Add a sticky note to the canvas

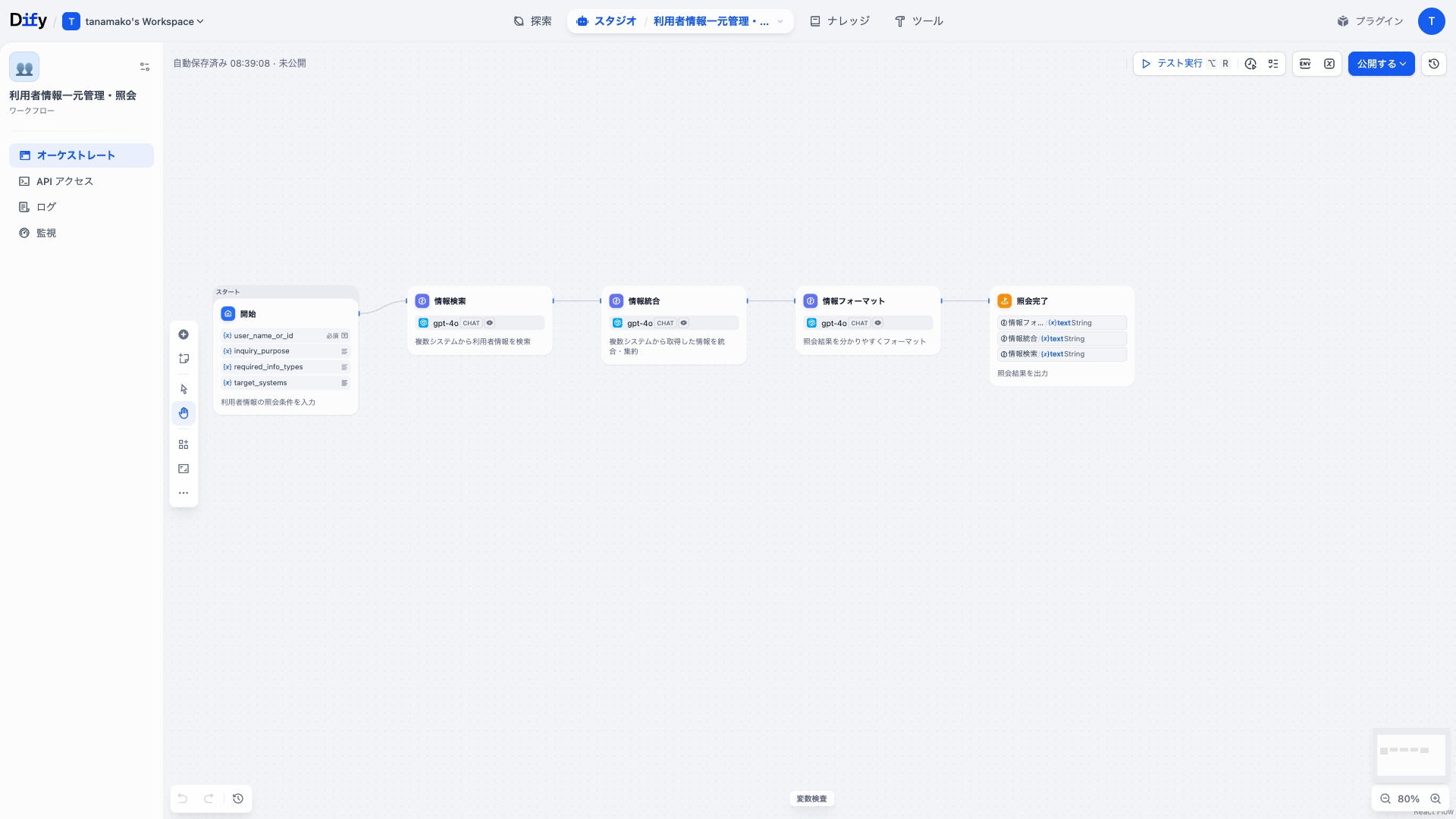click(184, 359)
